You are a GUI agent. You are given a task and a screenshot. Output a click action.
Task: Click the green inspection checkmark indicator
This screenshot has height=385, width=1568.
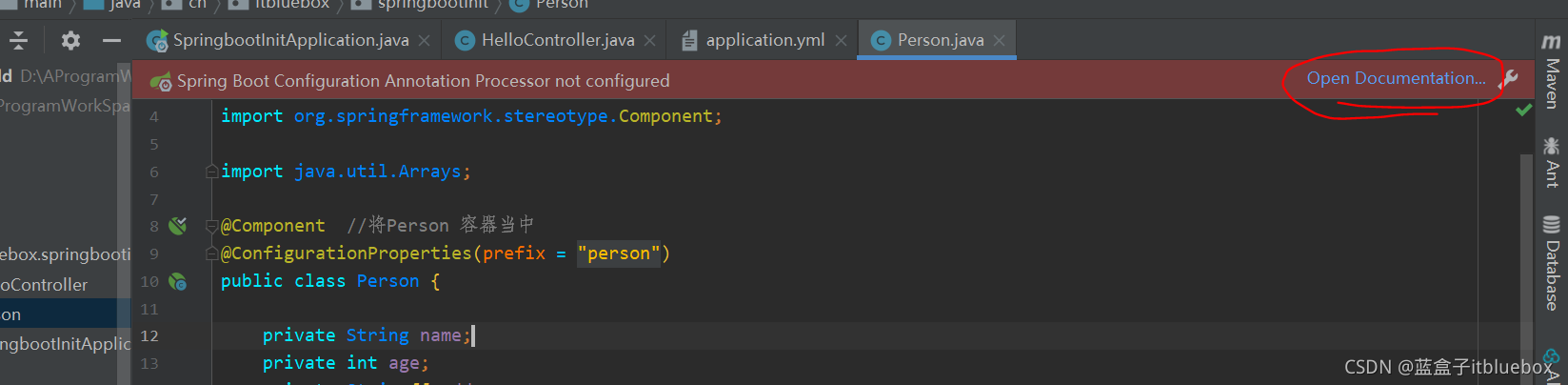coord(1523,111)
